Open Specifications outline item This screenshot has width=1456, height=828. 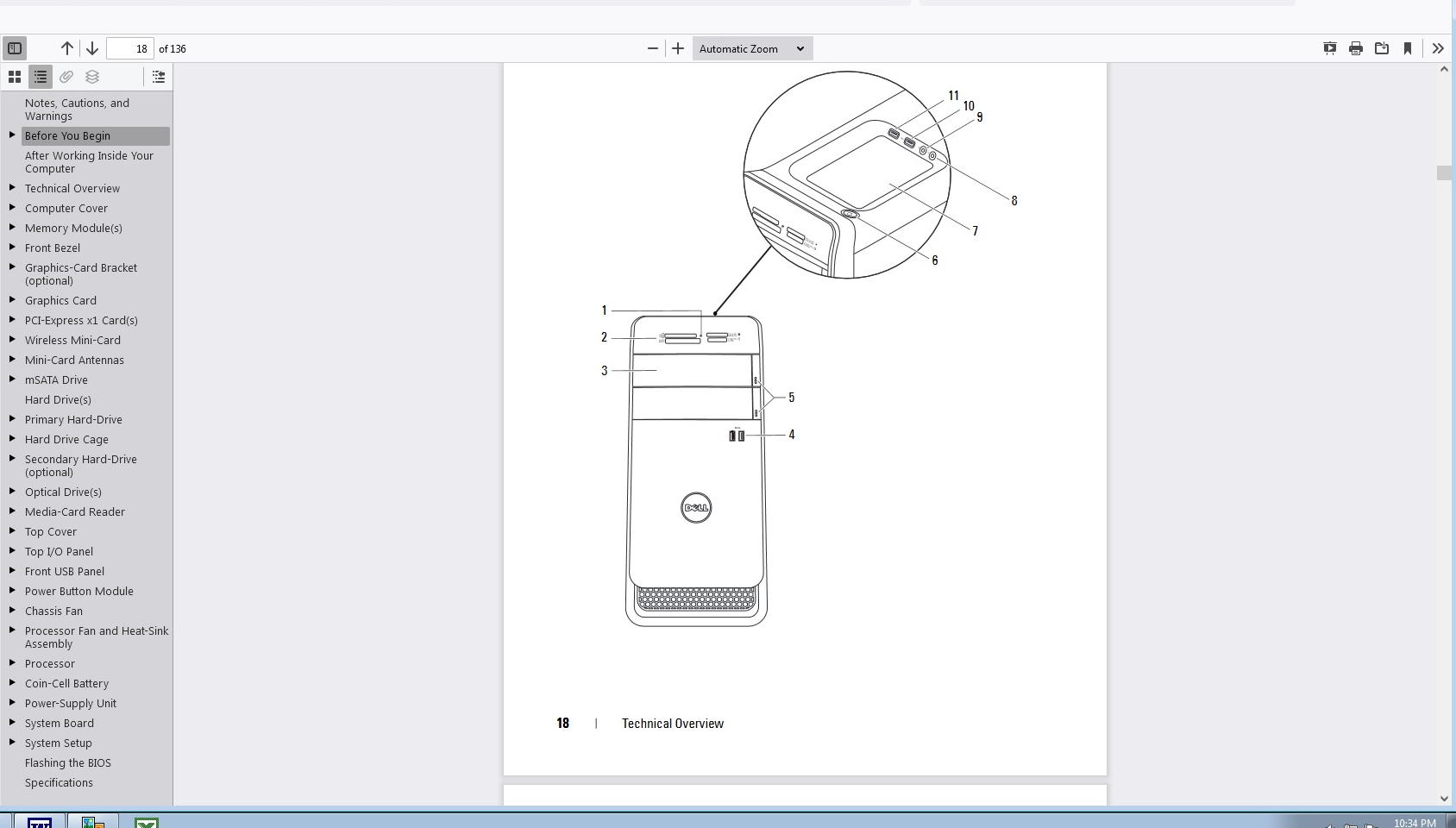coord(59,782)
